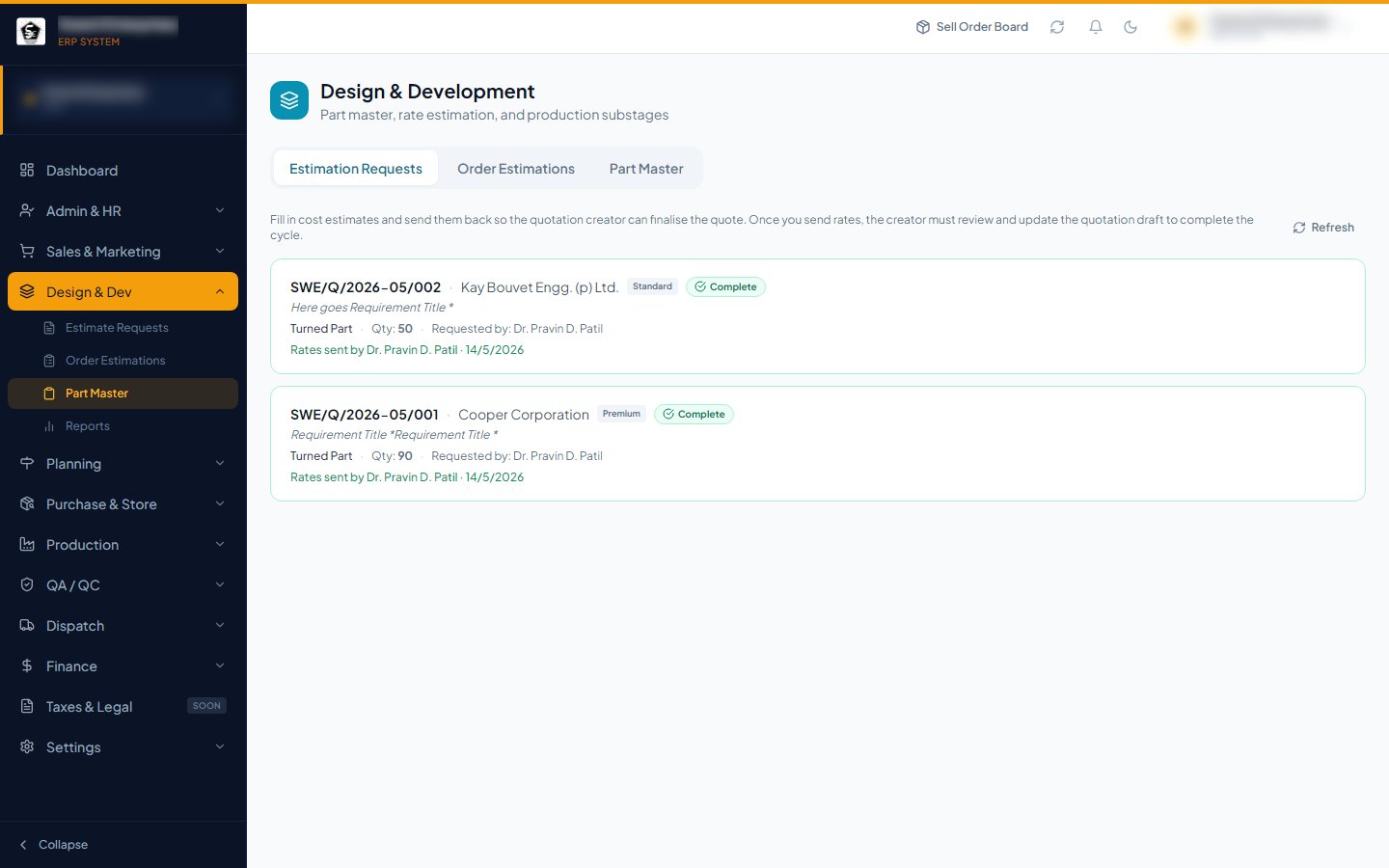Click the sync icon in top bar

(1057, 27)
